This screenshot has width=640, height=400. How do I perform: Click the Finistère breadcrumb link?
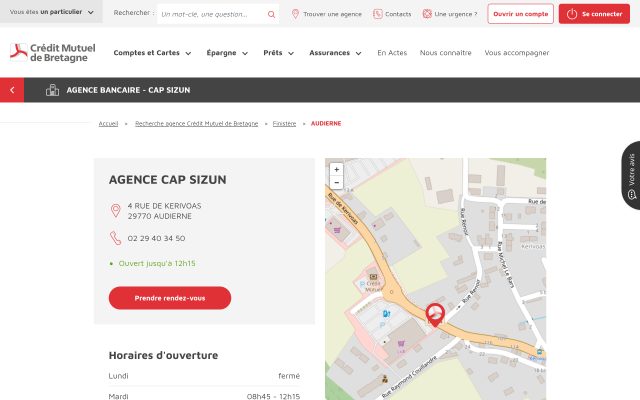click(284, 123)
